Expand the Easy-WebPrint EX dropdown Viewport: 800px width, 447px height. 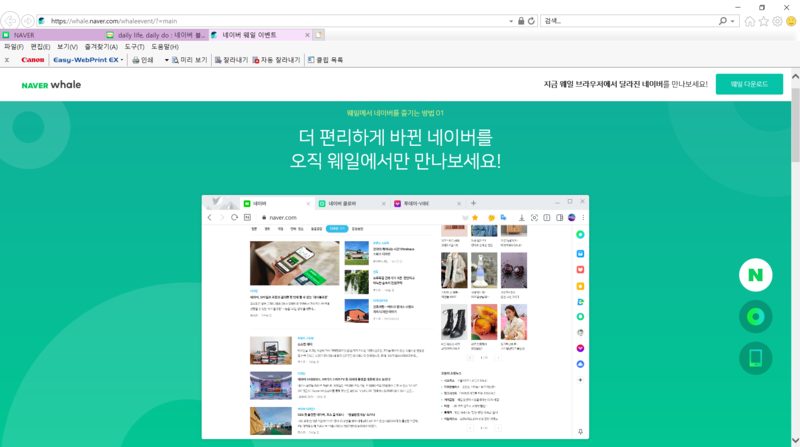121,60
